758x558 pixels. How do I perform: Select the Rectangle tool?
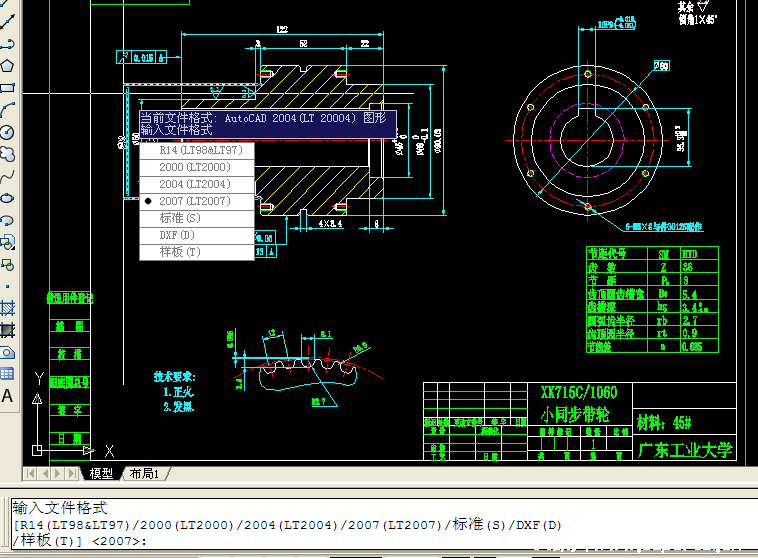8,88
